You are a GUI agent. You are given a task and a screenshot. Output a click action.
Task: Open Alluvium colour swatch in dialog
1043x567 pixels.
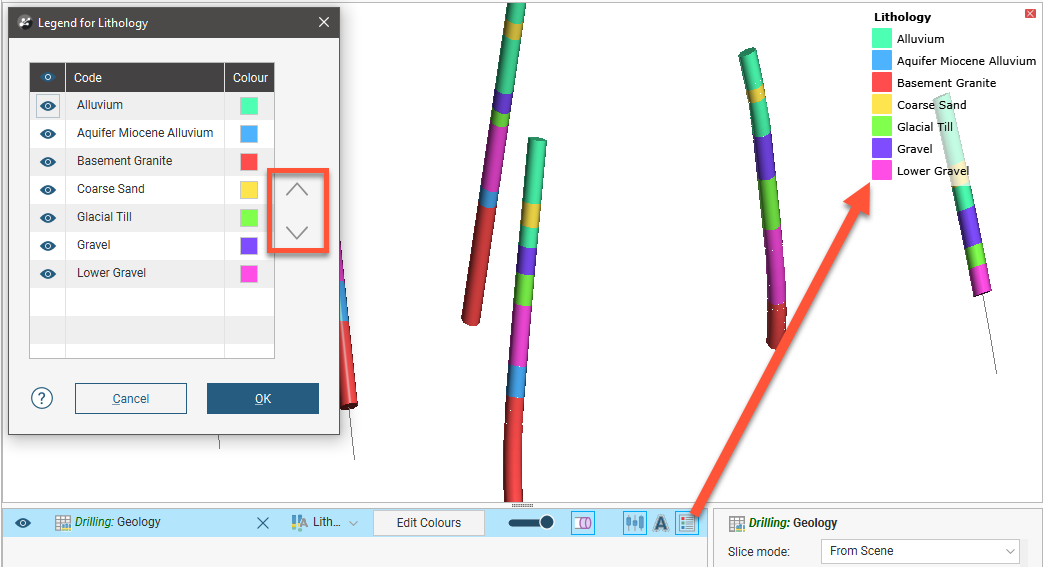(x=249, y=106)
